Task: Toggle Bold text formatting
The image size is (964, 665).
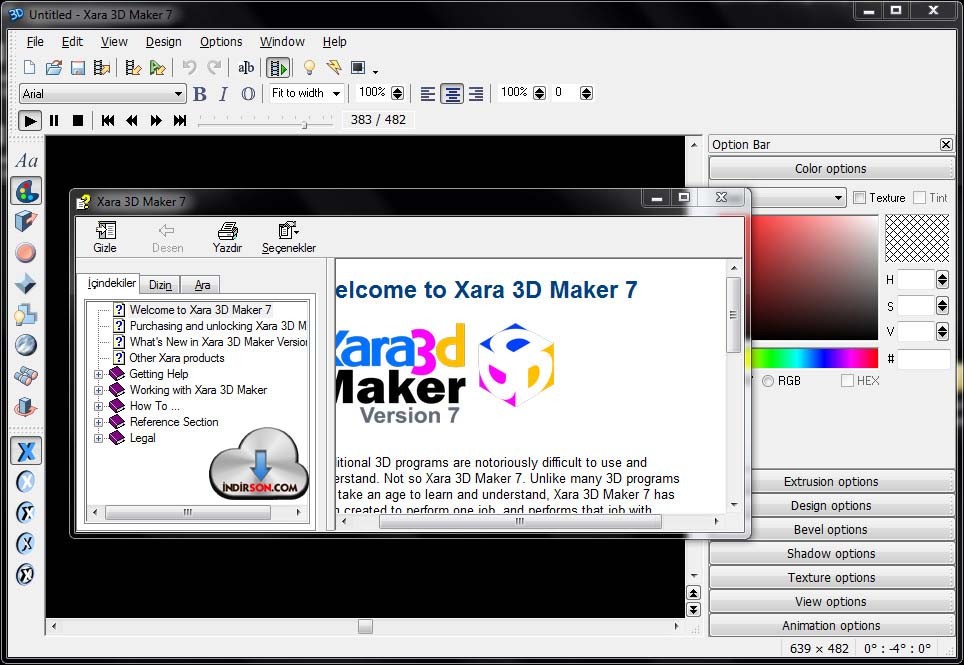Action: coord(200,94)
